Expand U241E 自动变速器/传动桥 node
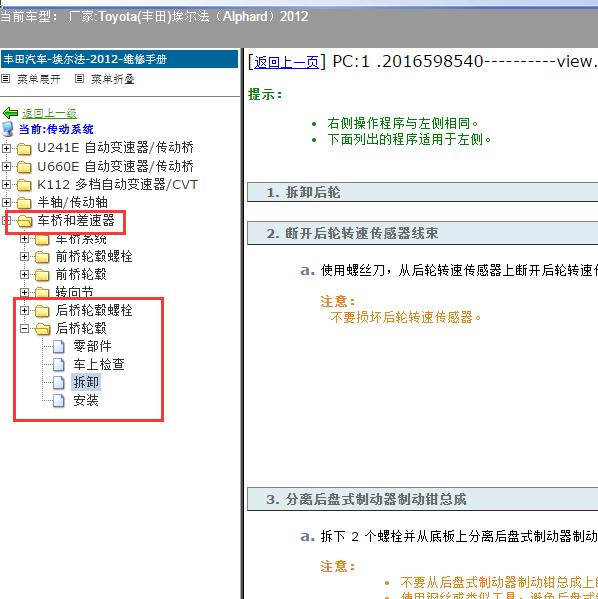Screen dimensions: 598x599 pyautogui.click(x=6, y=148)
